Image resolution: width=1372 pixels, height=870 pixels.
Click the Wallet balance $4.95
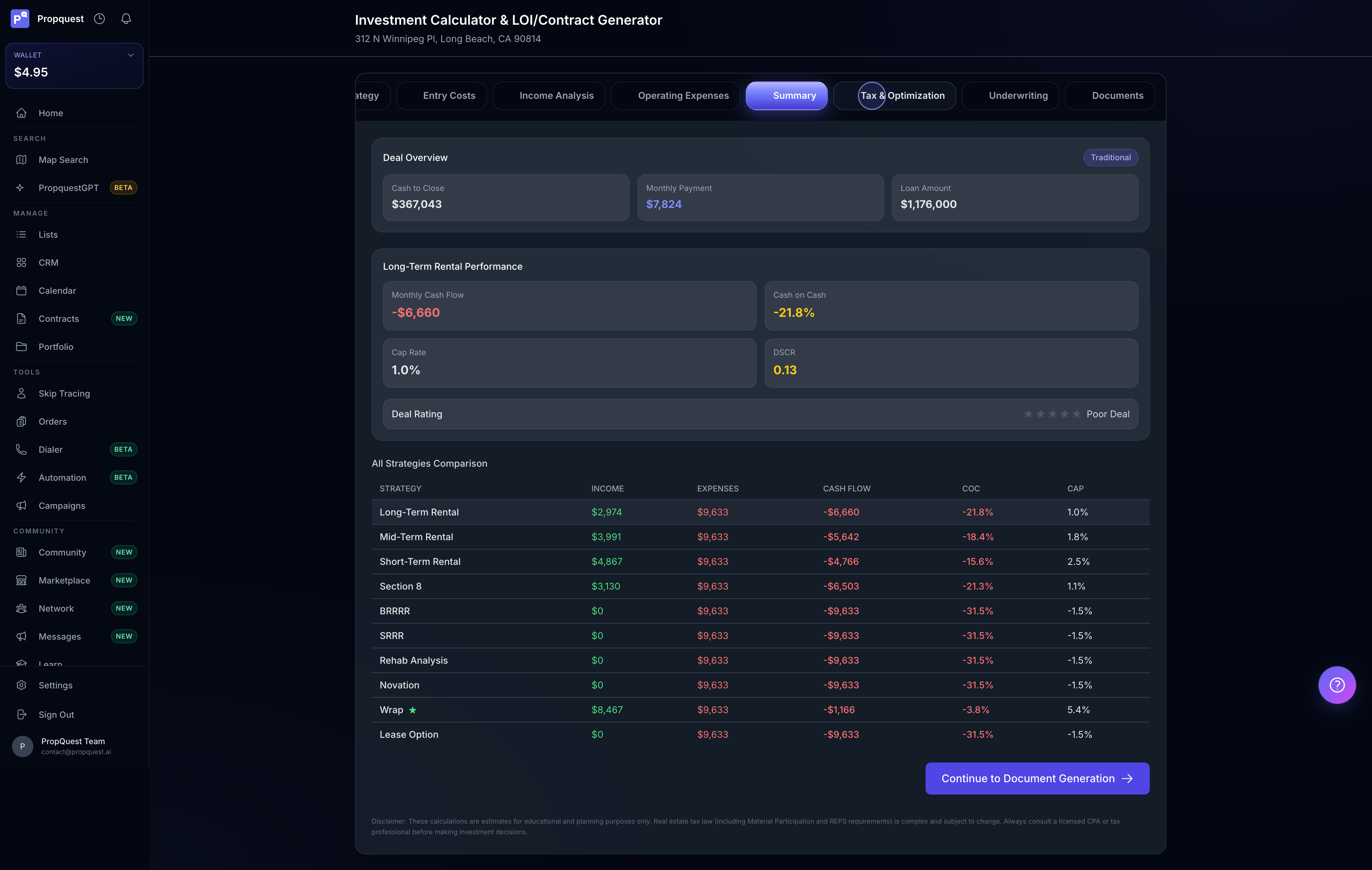31,72
